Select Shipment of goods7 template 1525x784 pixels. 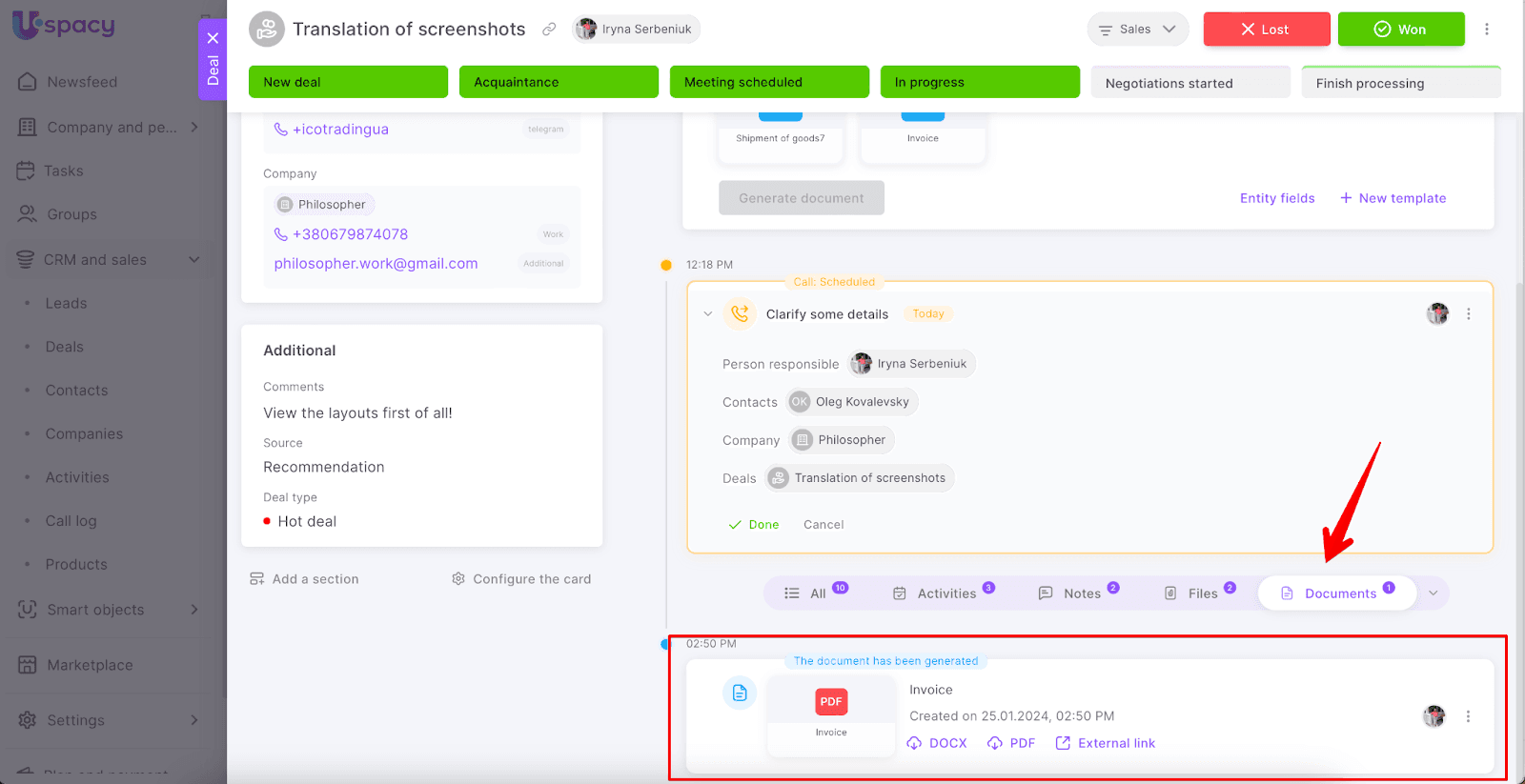tap(781, 137)
